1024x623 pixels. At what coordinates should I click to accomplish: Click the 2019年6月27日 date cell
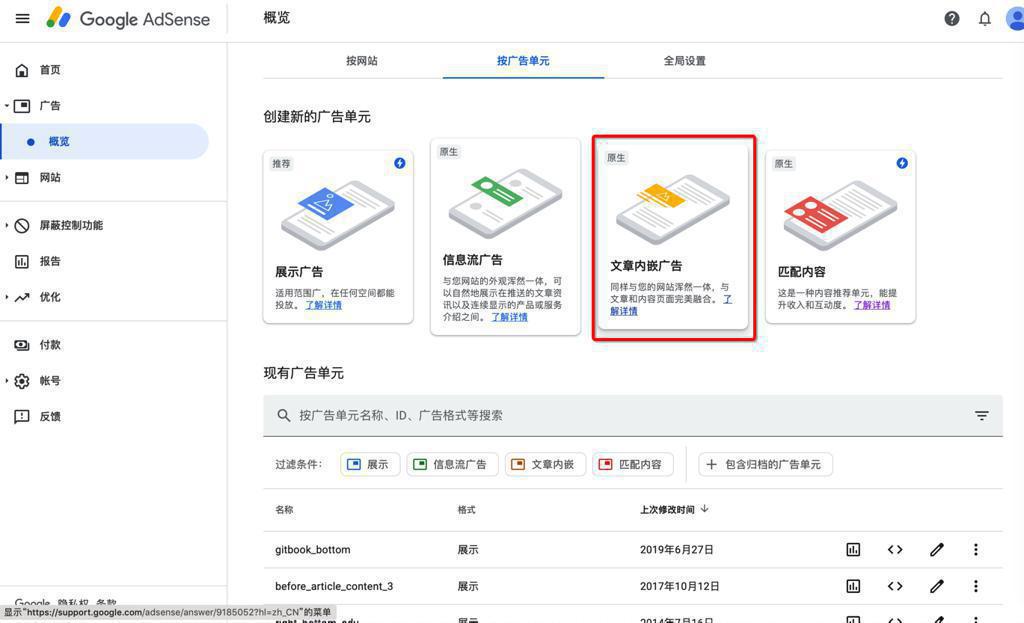(x=677, y=550)
